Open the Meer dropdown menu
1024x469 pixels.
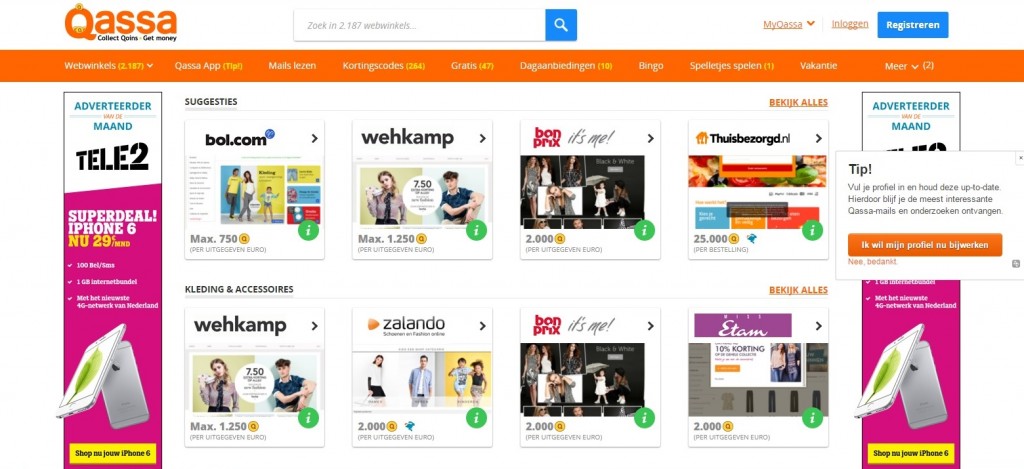pos(909,66)
